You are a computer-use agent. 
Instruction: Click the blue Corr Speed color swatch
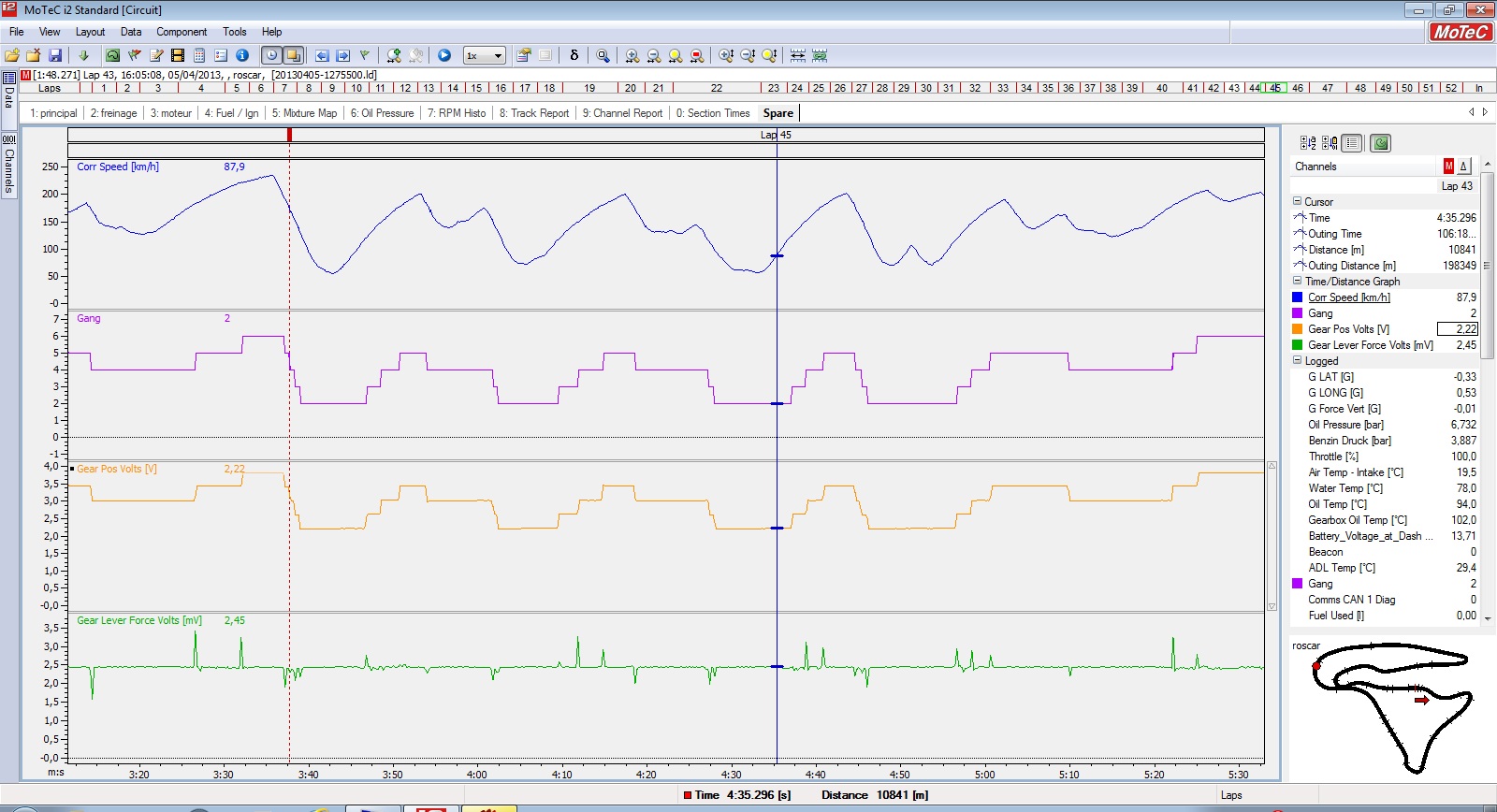click(1297, 297)
